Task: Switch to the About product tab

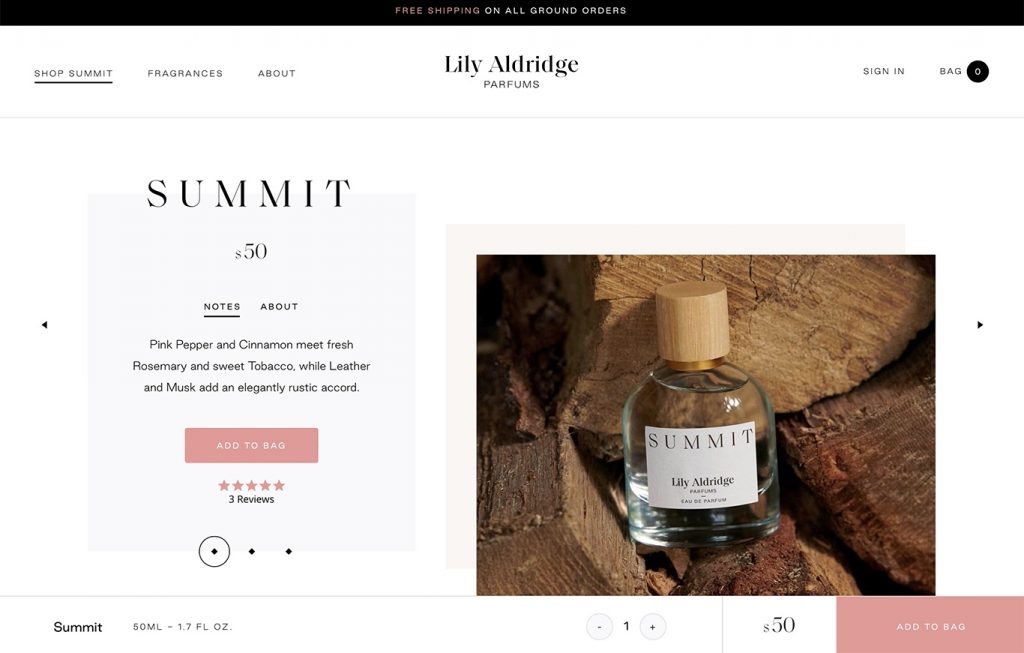Action: click(x=279, y=307)
